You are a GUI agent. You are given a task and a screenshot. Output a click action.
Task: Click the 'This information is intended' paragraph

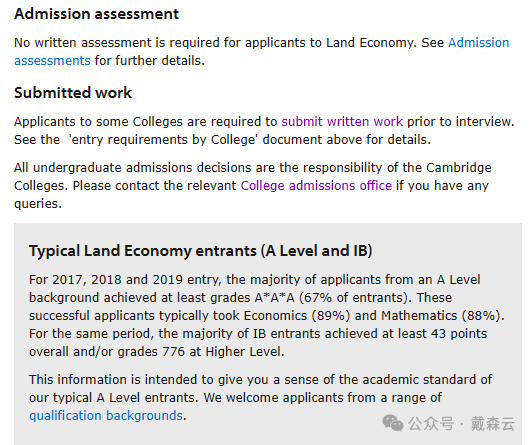coord(261,398)
